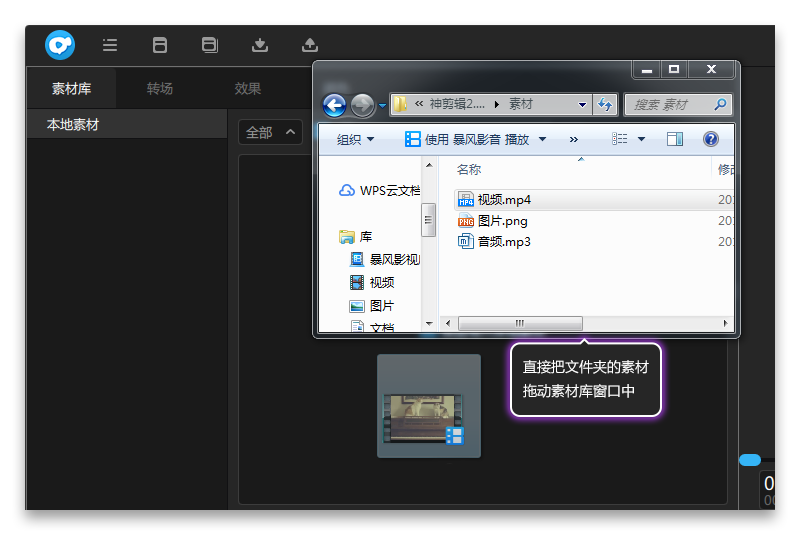Click the save project icon
This screenshot has height=535, width=800.
coord(160,45)
